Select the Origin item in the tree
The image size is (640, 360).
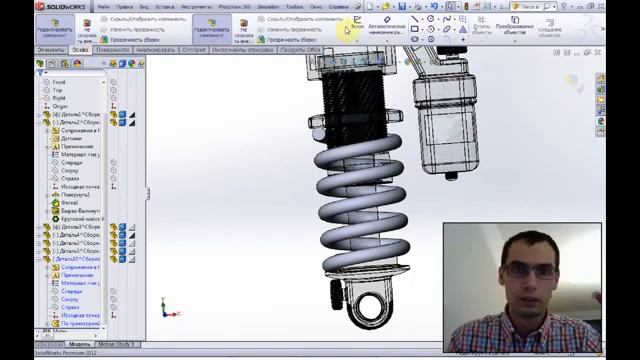(x=60, y=106)
